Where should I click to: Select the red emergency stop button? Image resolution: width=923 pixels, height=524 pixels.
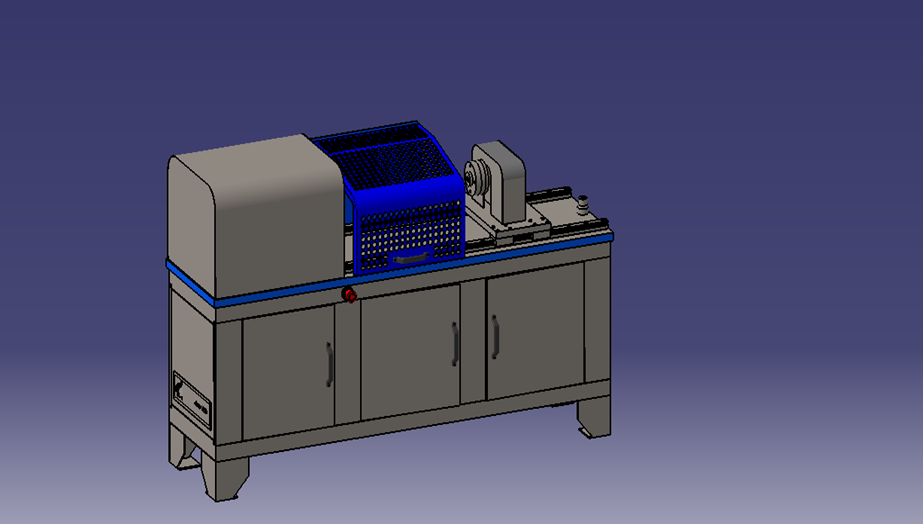click(350, 294)
